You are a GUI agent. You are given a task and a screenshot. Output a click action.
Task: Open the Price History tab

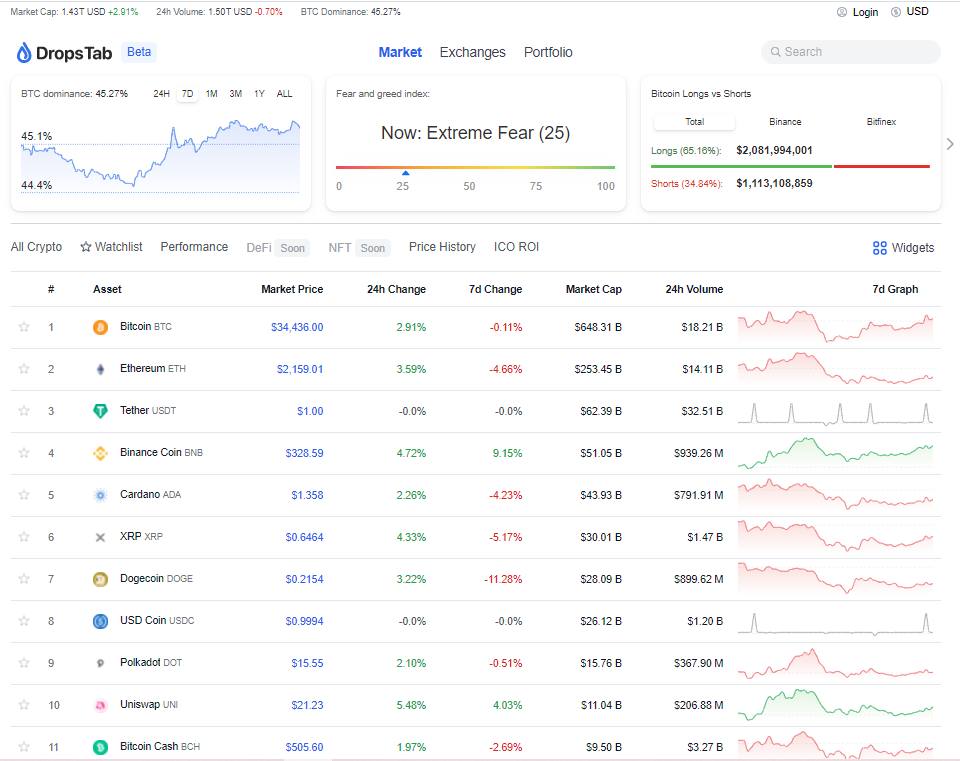point(442,247)
